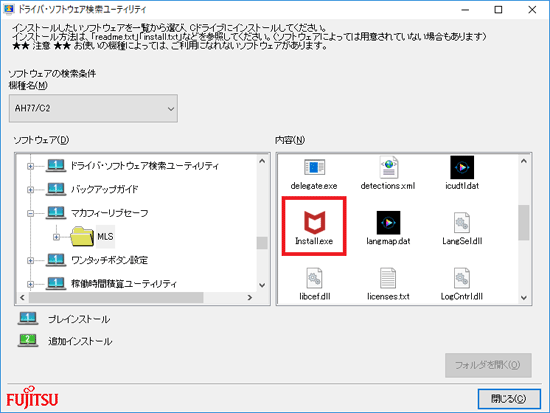Image resolution: width=550 pixels, height=413 pixels.
Task: Click software tree scroll down arrow
Action: click(x=262, y=285)
